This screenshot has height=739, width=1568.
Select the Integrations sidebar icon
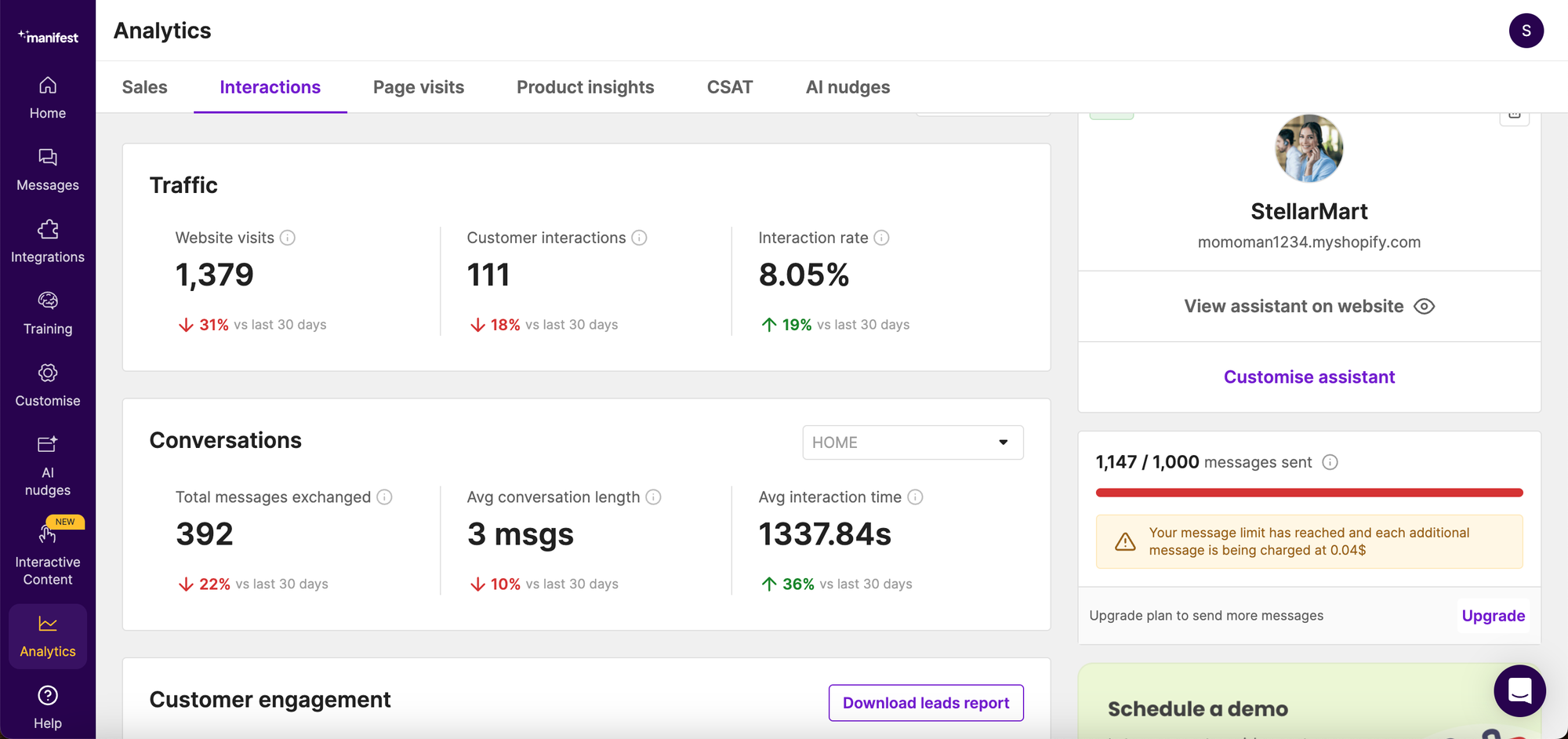coord(47,231)
